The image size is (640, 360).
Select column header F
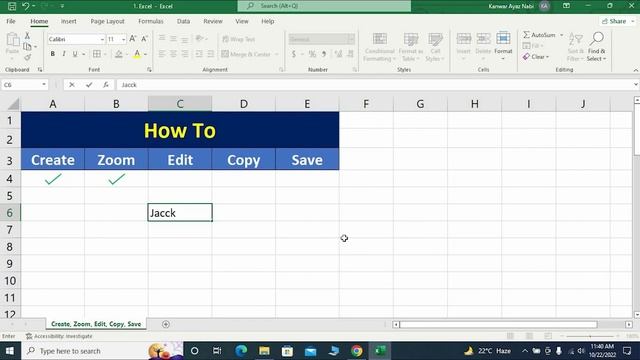366,104
